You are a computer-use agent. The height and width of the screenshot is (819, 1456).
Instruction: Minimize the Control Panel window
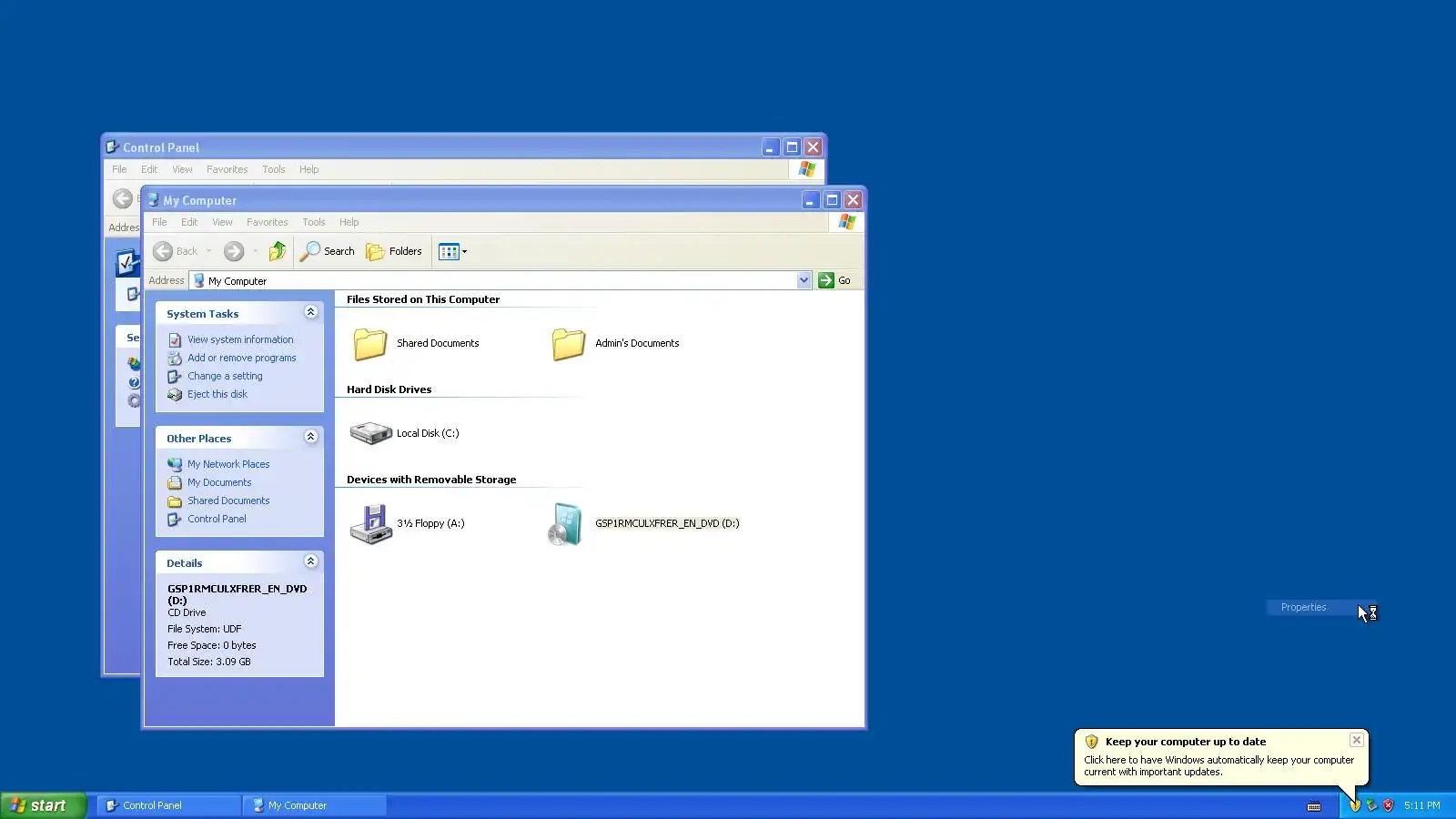[x=770, y=147]
